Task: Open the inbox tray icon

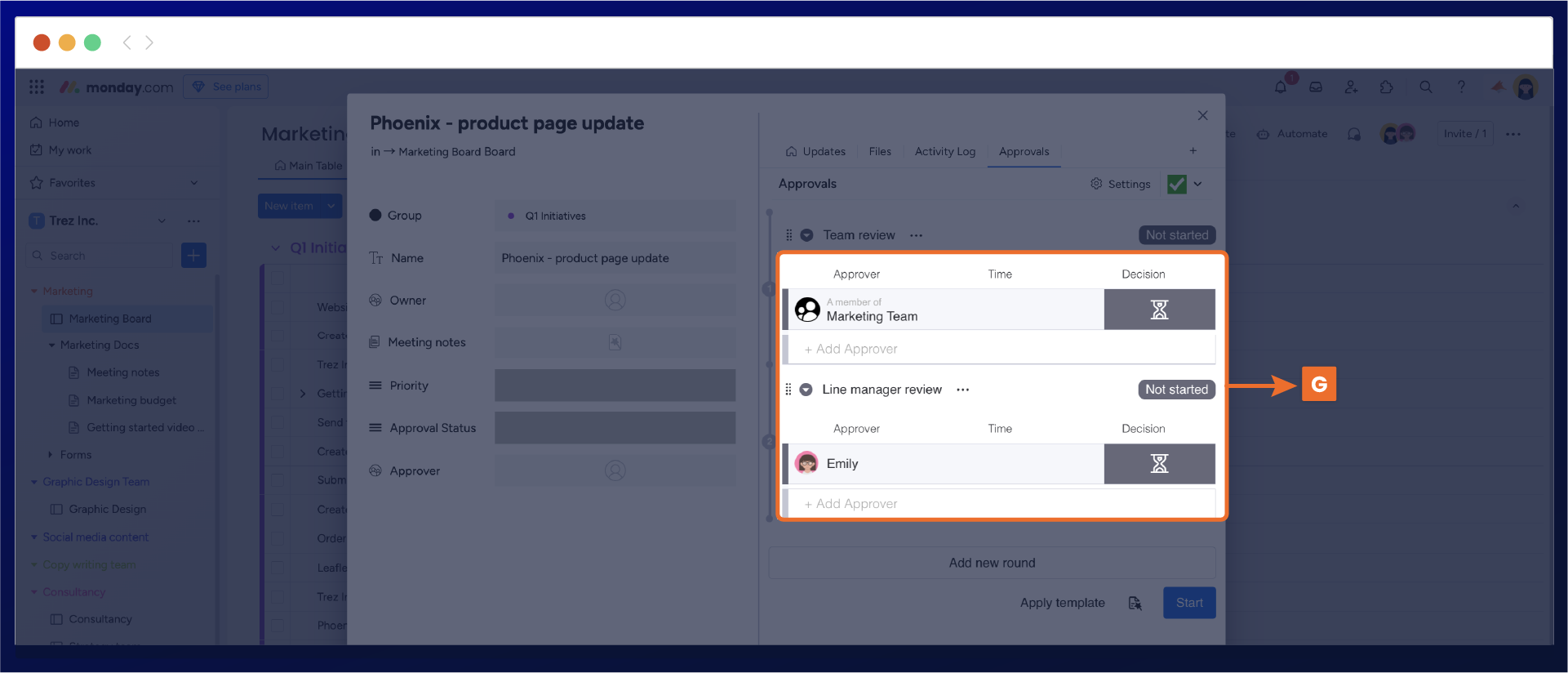Action: (1316, 87)
